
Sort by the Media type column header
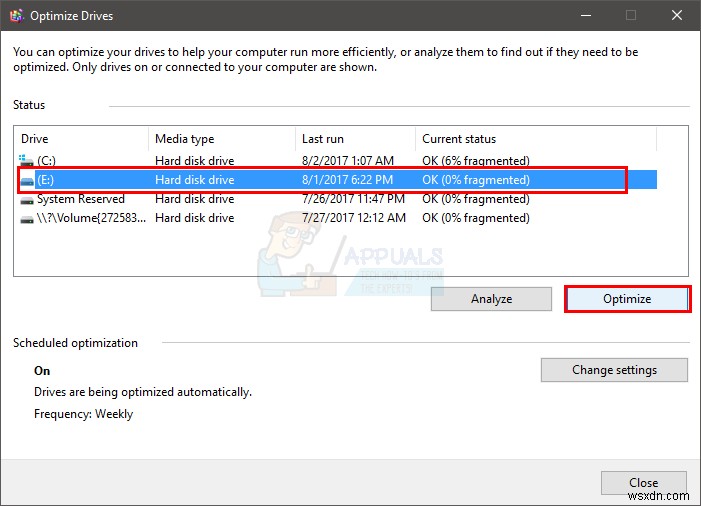[222, 139]
